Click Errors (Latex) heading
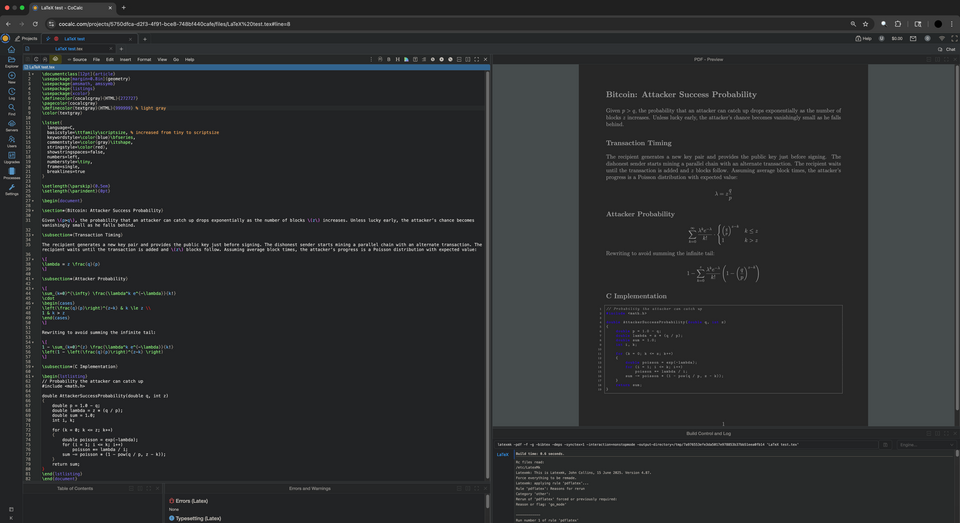 click(189, 501)
